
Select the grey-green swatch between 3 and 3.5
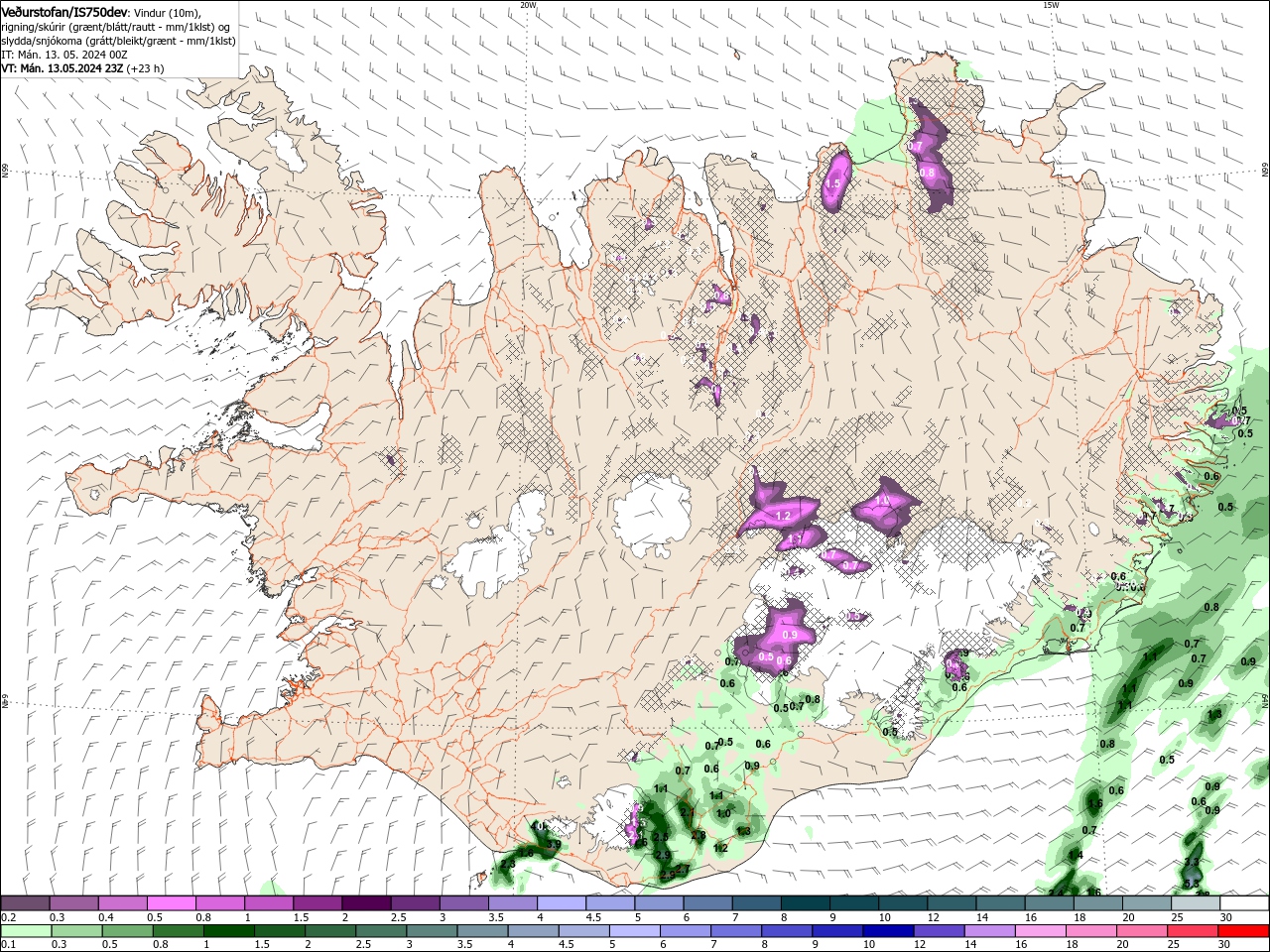click(432, 931)
